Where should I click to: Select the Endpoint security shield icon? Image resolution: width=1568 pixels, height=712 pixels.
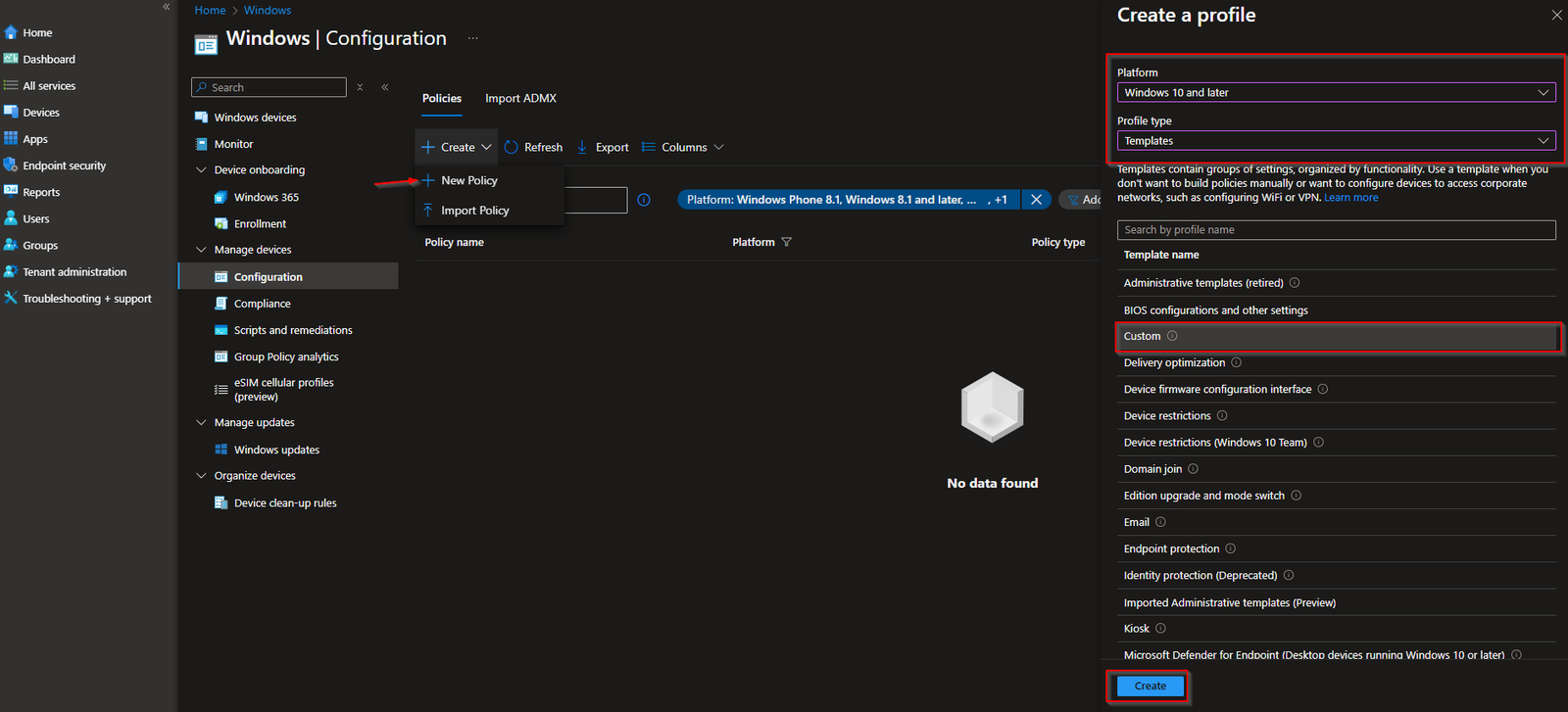(x=11, y=166)
